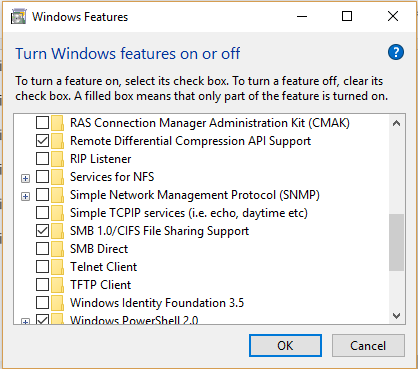Click Windows Identity Foundation 3.5 folder icon
This screenshot has width=418, height=369.
click(57, 303)
